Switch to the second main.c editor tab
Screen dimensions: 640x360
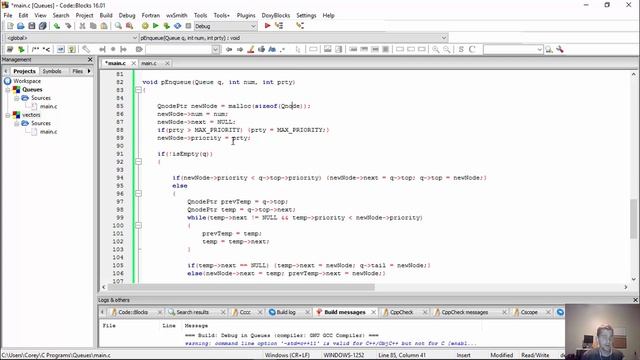coord(149,63)
